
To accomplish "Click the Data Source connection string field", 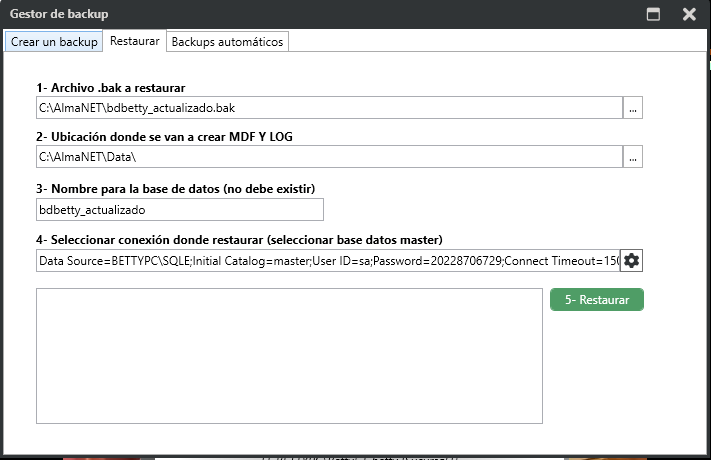I will coord(327,261).
